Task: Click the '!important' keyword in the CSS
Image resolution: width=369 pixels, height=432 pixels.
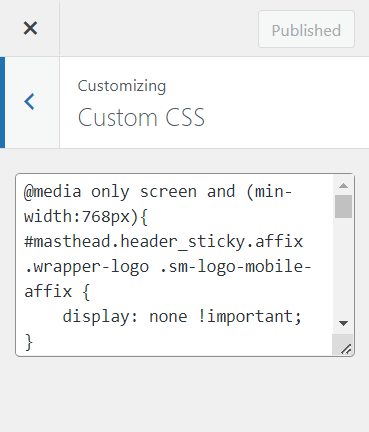Action: point(245,317)
